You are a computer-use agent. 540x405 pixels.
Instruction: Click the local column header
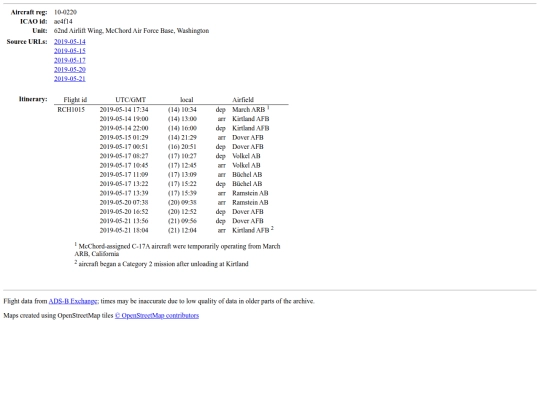[x=187, y=100]
